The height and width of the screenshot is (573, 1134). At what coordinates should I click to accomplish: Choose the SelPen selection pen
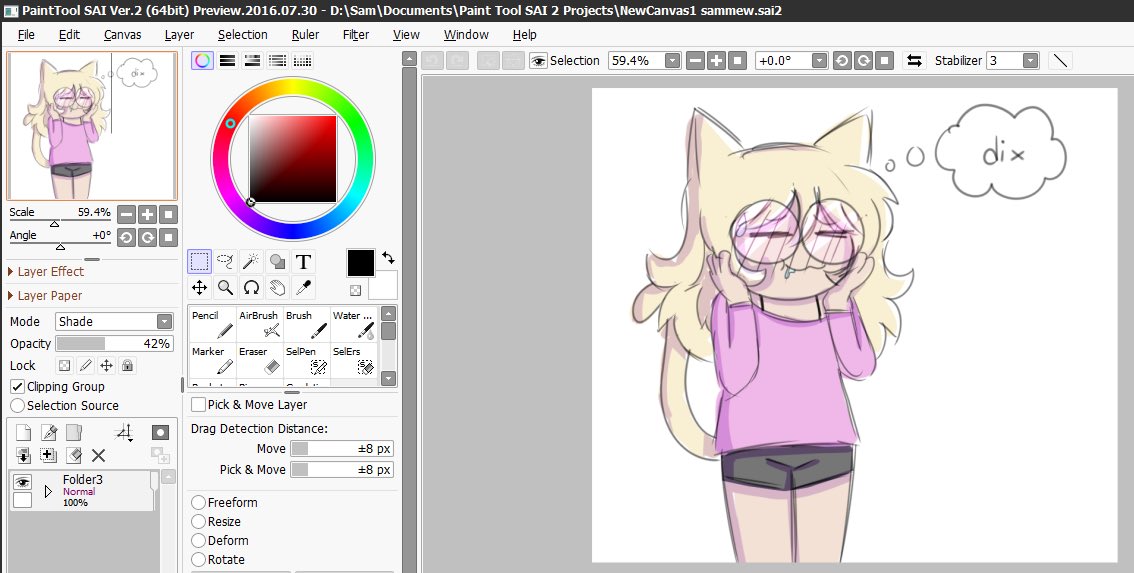point(306,360)
